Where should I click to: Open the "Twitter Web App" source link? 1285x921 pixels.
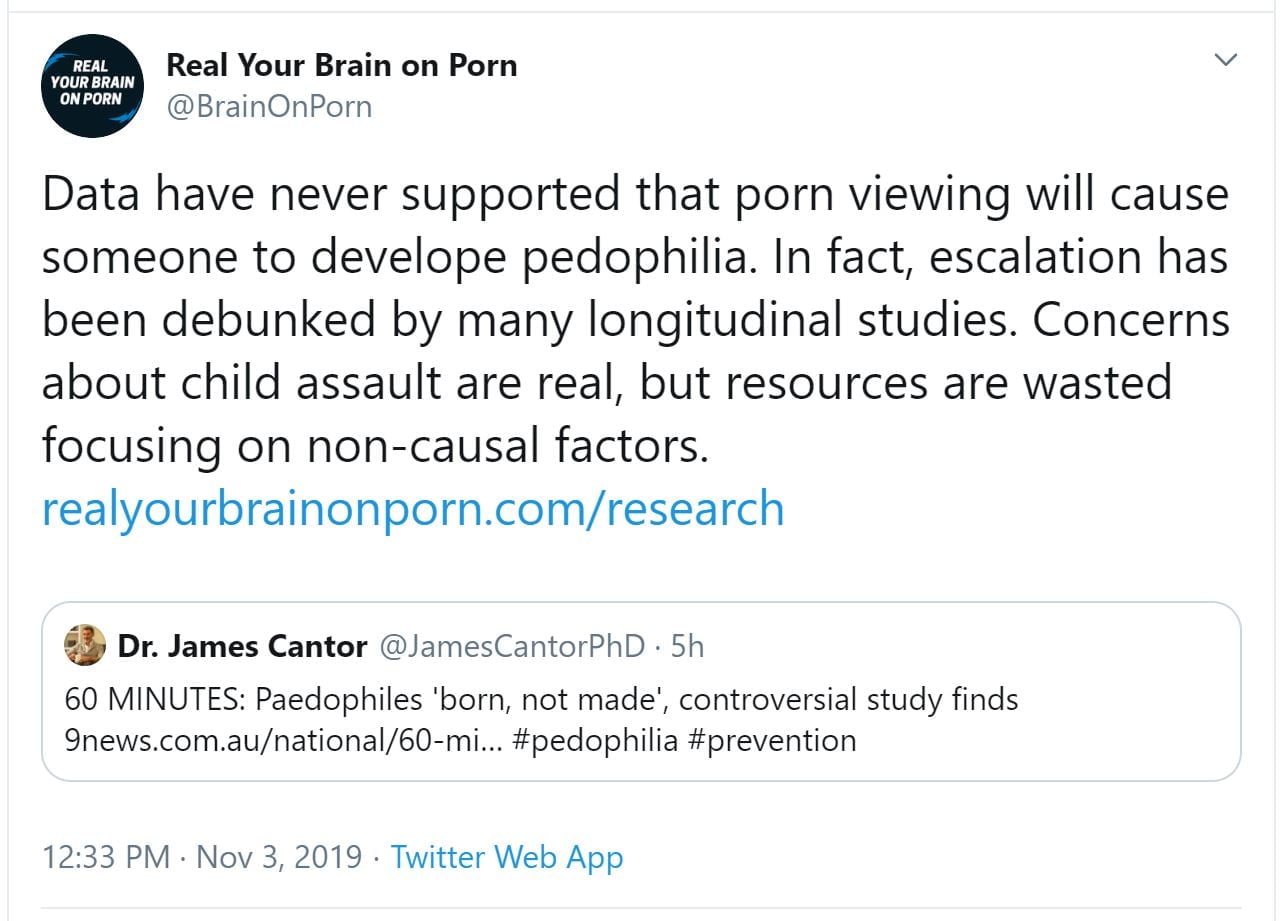[x=506, y=858]
